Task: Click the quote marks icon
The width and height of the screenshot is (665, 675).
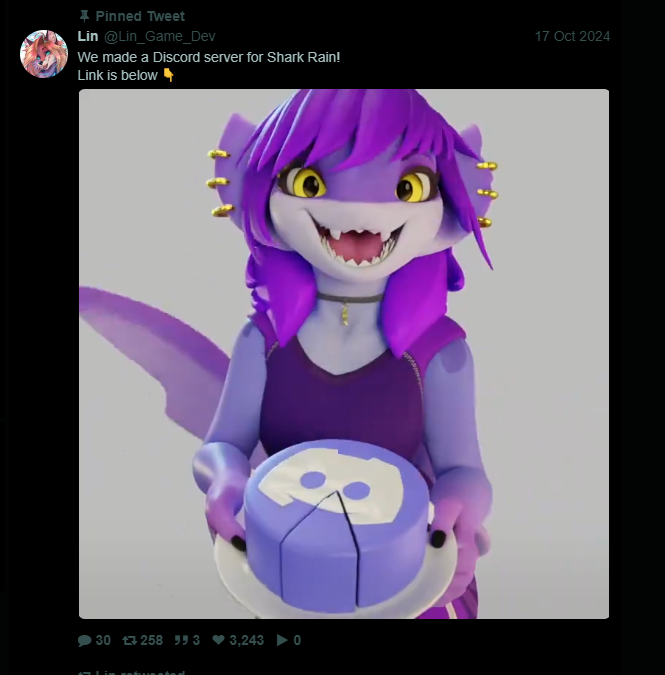Action: (x=181, y=641)
